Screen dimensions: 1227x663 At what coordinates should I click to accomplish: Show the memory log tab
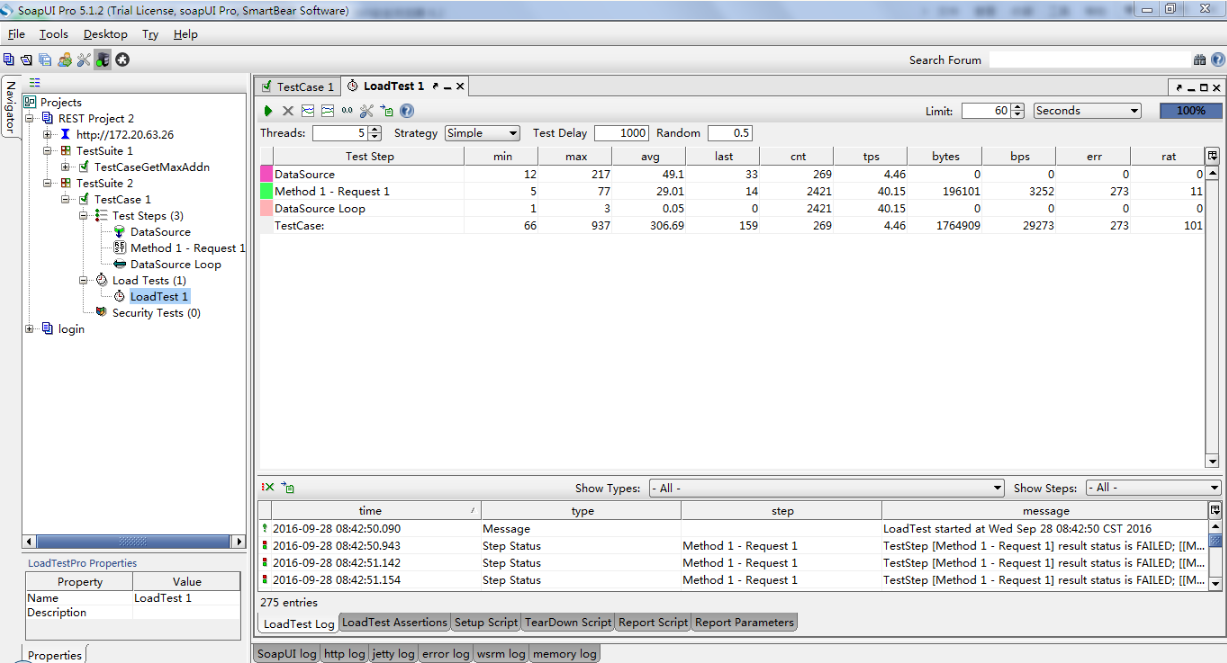565,654
